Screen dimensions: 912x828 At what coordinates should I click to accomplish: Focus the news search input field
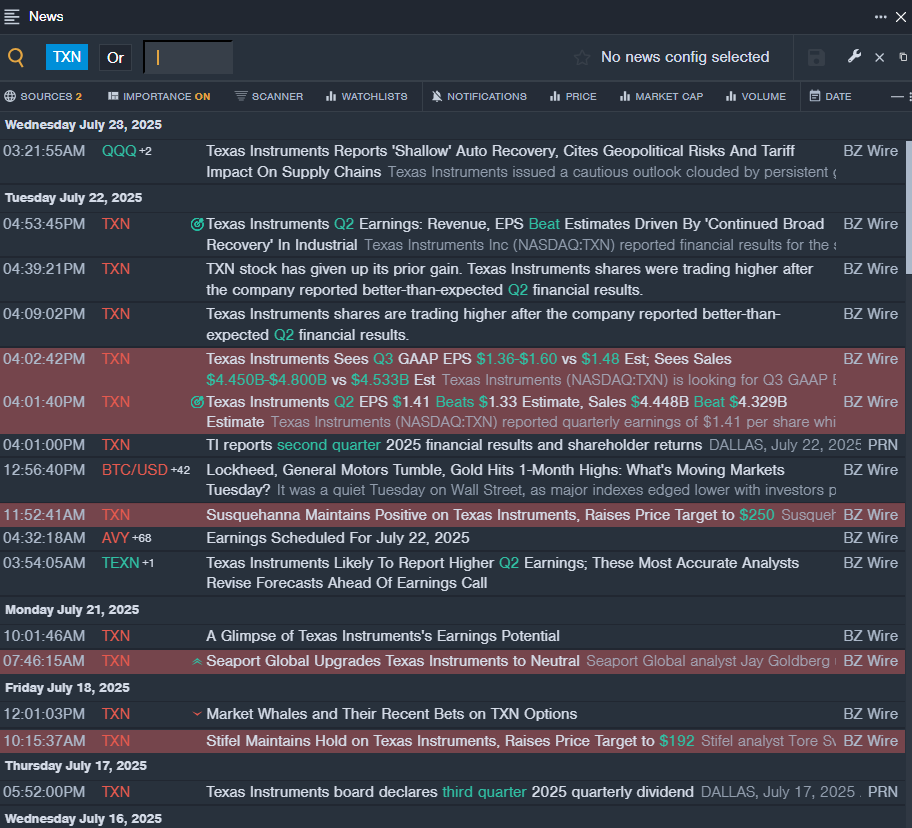pos(188,57)
